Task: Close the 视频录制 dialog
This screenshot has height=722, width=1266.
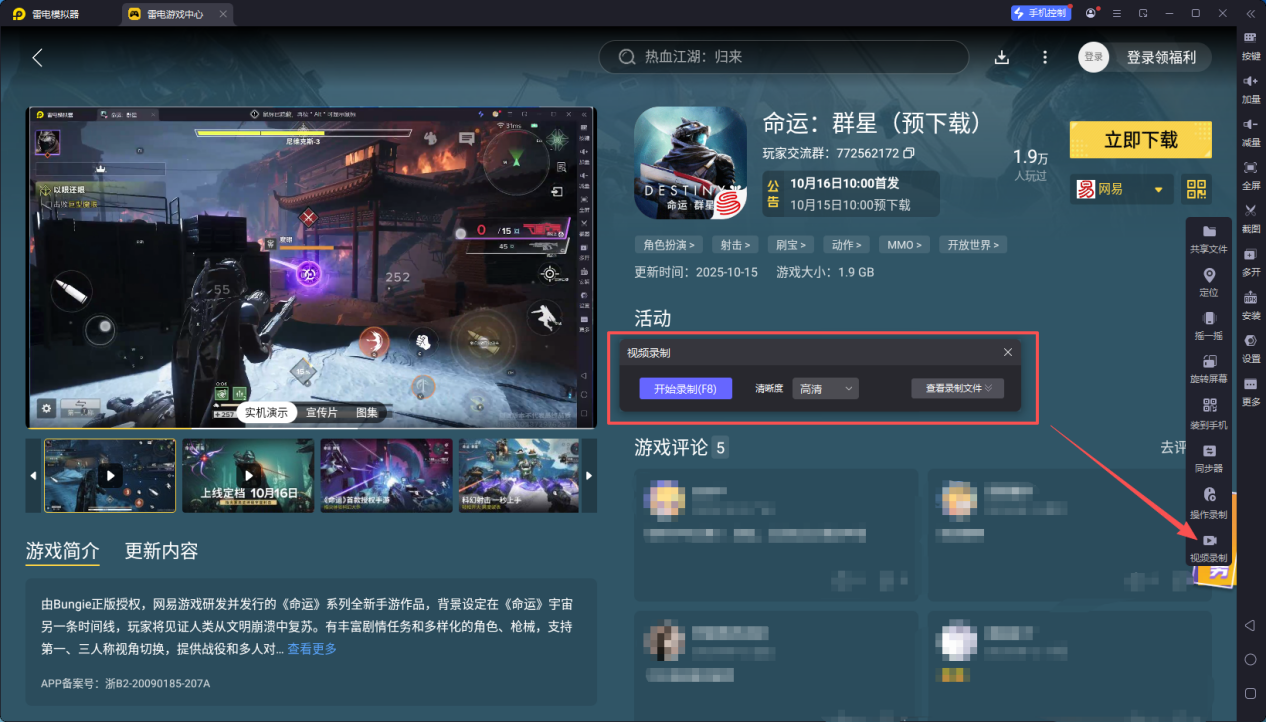Action: click(1008, 352)
